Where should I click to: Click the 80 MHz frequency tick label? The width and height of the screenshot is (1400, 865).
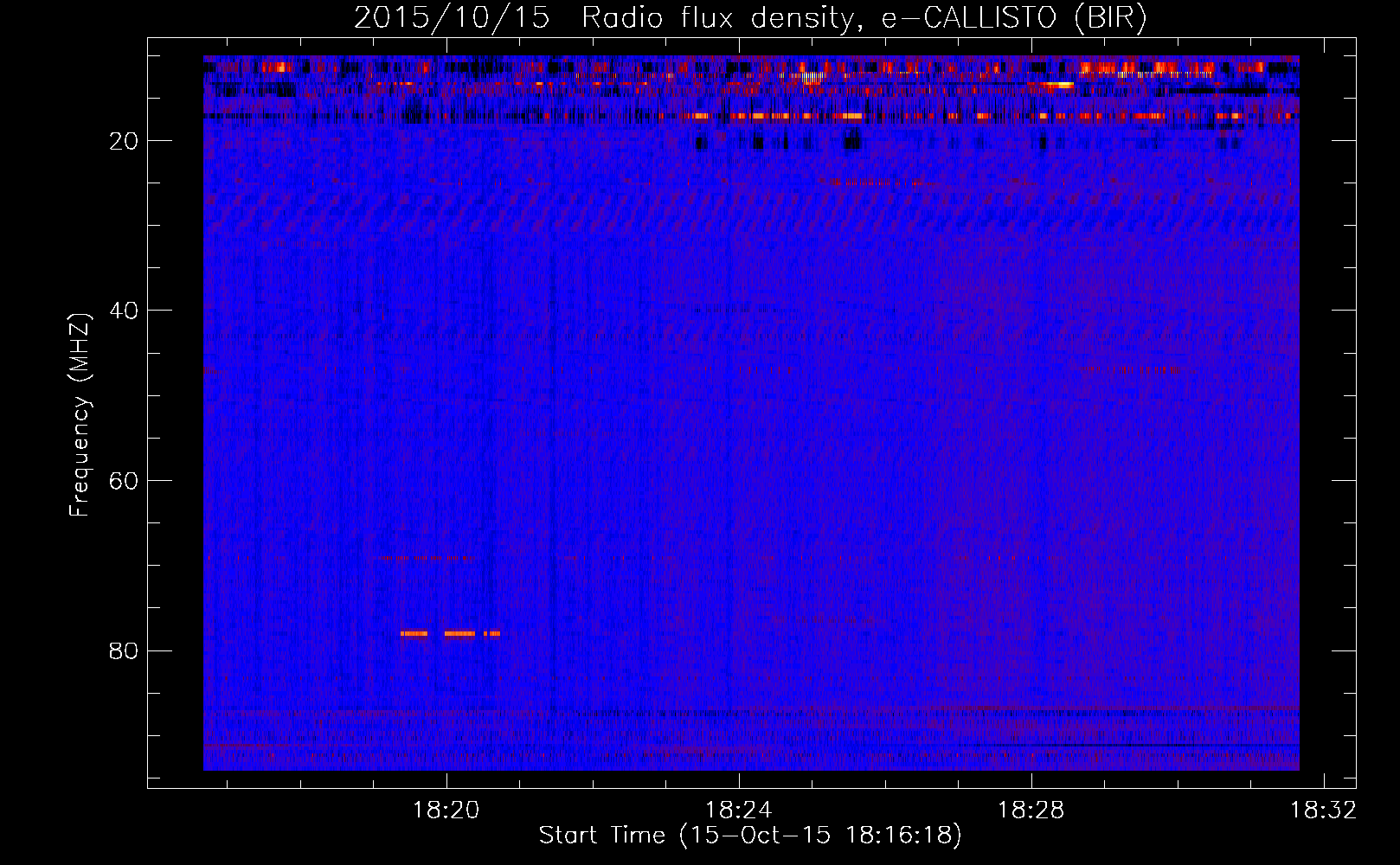pos(124,650)
